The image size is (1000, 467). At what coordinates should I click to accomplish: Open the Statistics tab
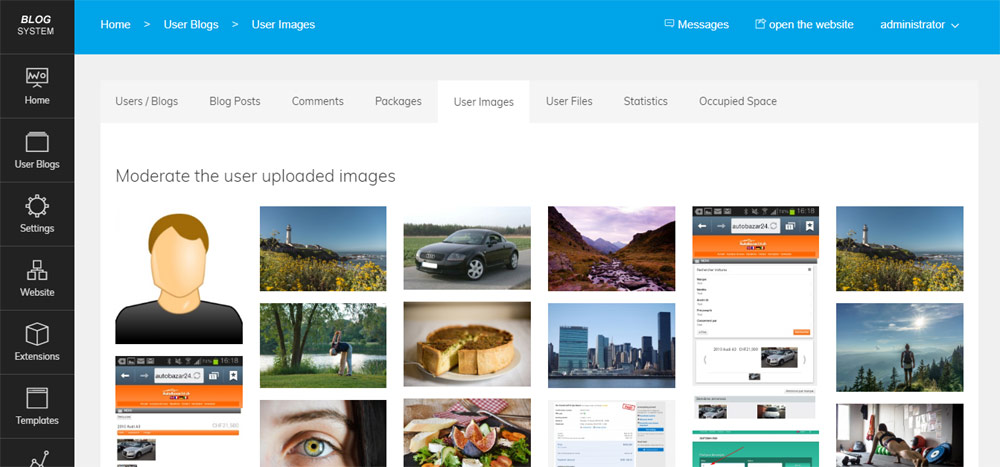645,101
